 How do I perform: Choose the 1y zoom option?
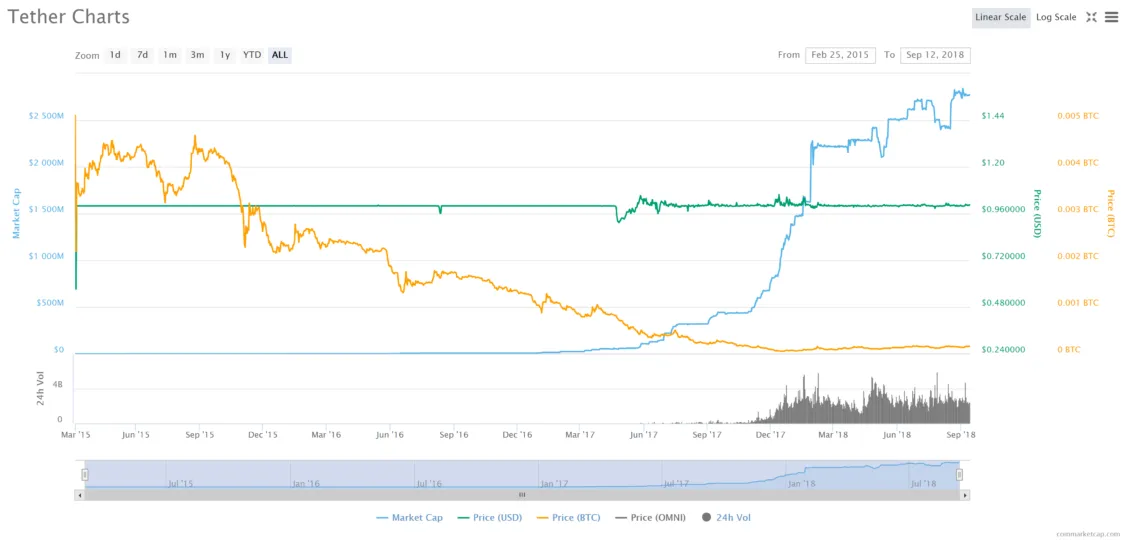pos(225,55)
